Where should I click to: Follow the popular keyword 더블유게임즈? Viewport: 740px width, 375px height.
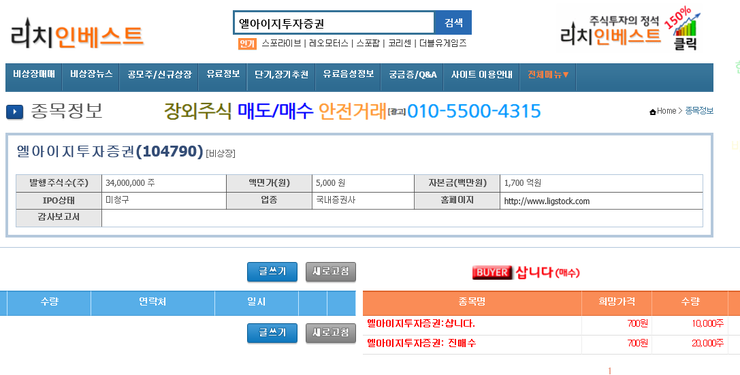coord(443,43)
